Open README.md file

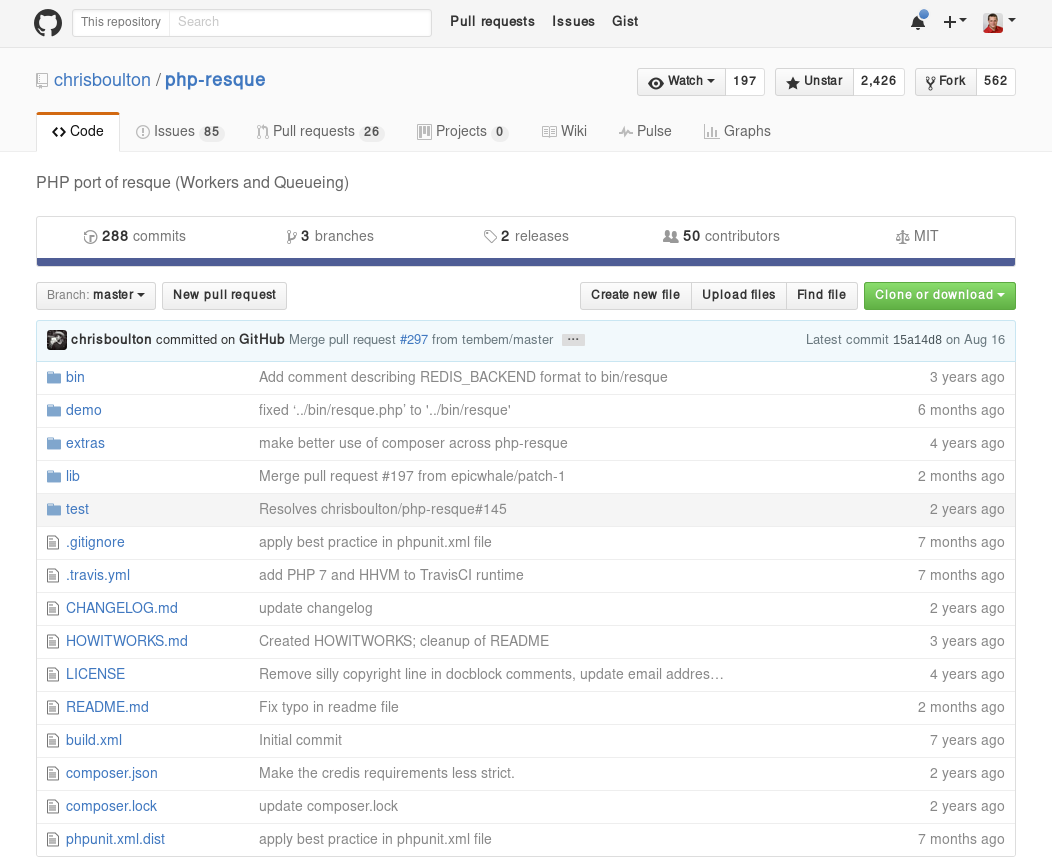pos(107,708)
